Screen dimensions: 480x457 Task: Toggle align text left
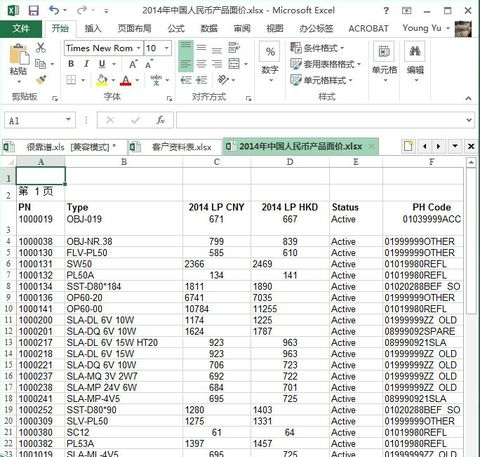(186, 64)
